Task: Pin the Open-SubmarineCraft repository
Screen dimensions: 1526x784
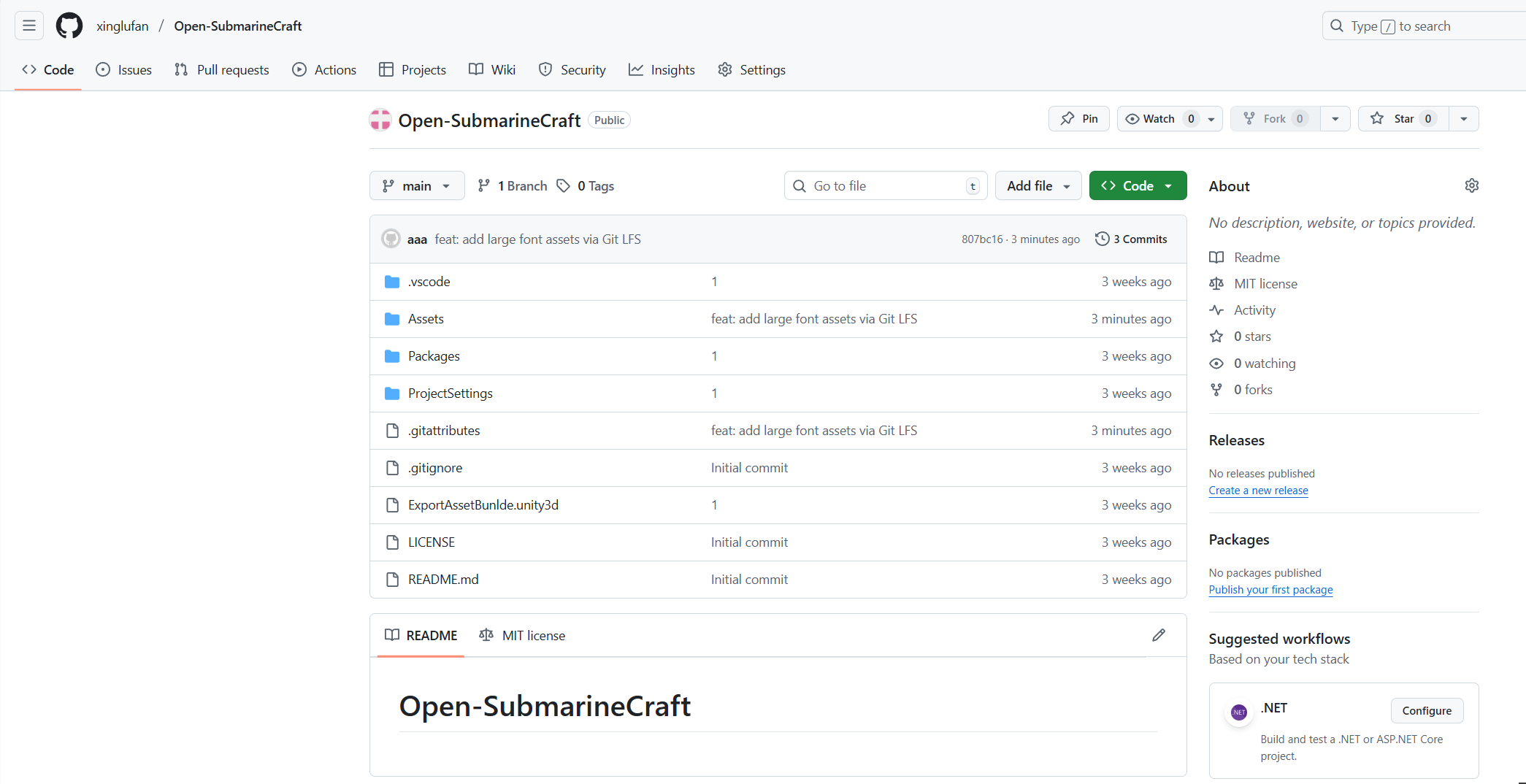Action: click(x=1078, y=119)
